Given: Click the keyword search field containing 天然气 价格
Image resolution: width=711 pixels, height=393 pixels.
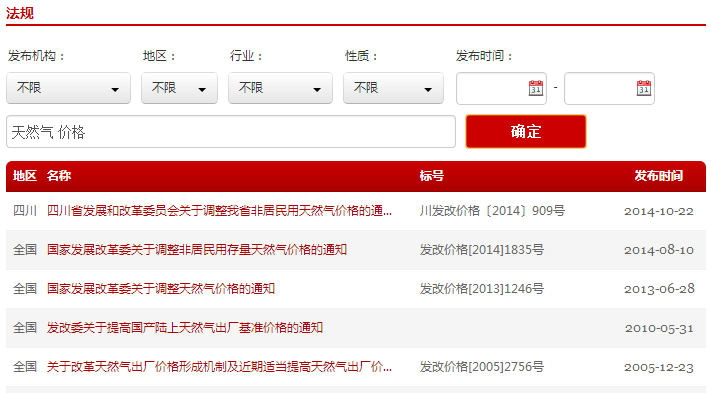Looking at the screenshot, I should (231, 131).
